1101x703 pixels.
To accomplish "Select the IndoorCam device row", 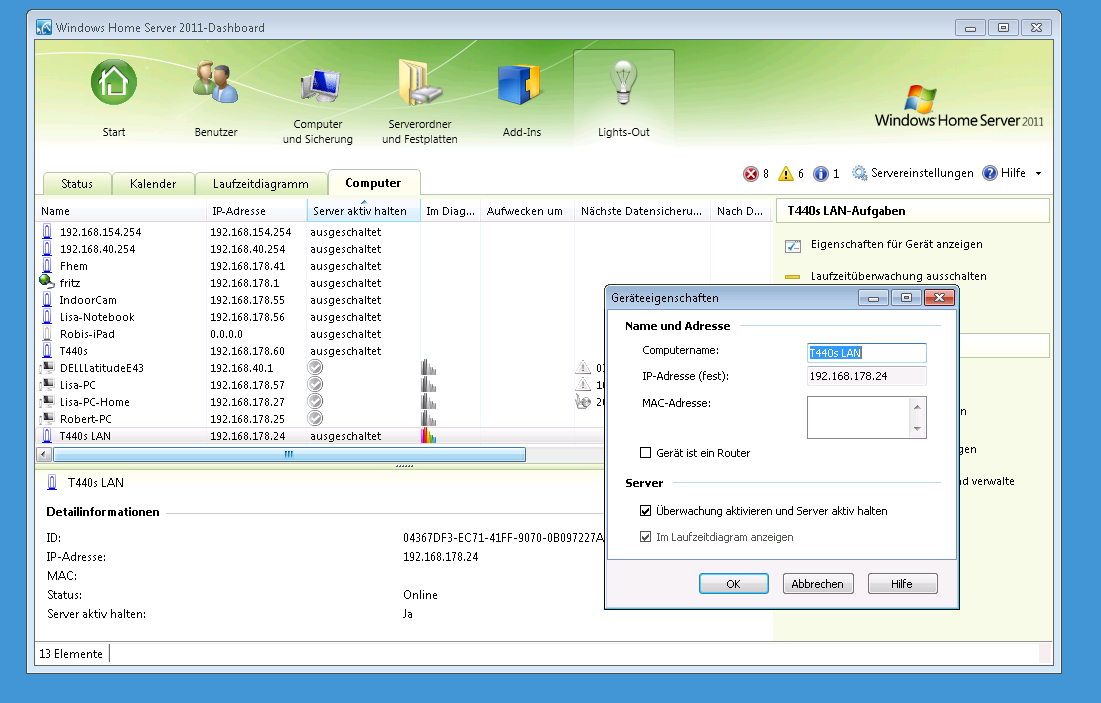I will (319, 300).
